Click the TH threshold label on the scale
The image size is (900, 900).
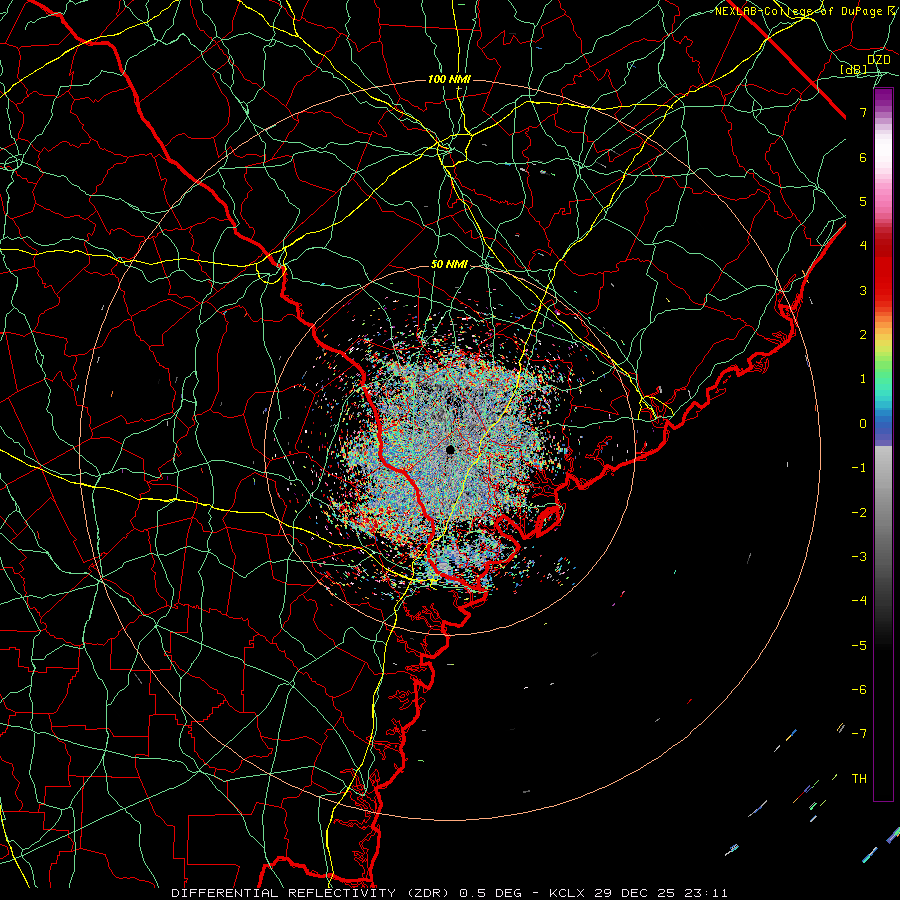(859, 779)
